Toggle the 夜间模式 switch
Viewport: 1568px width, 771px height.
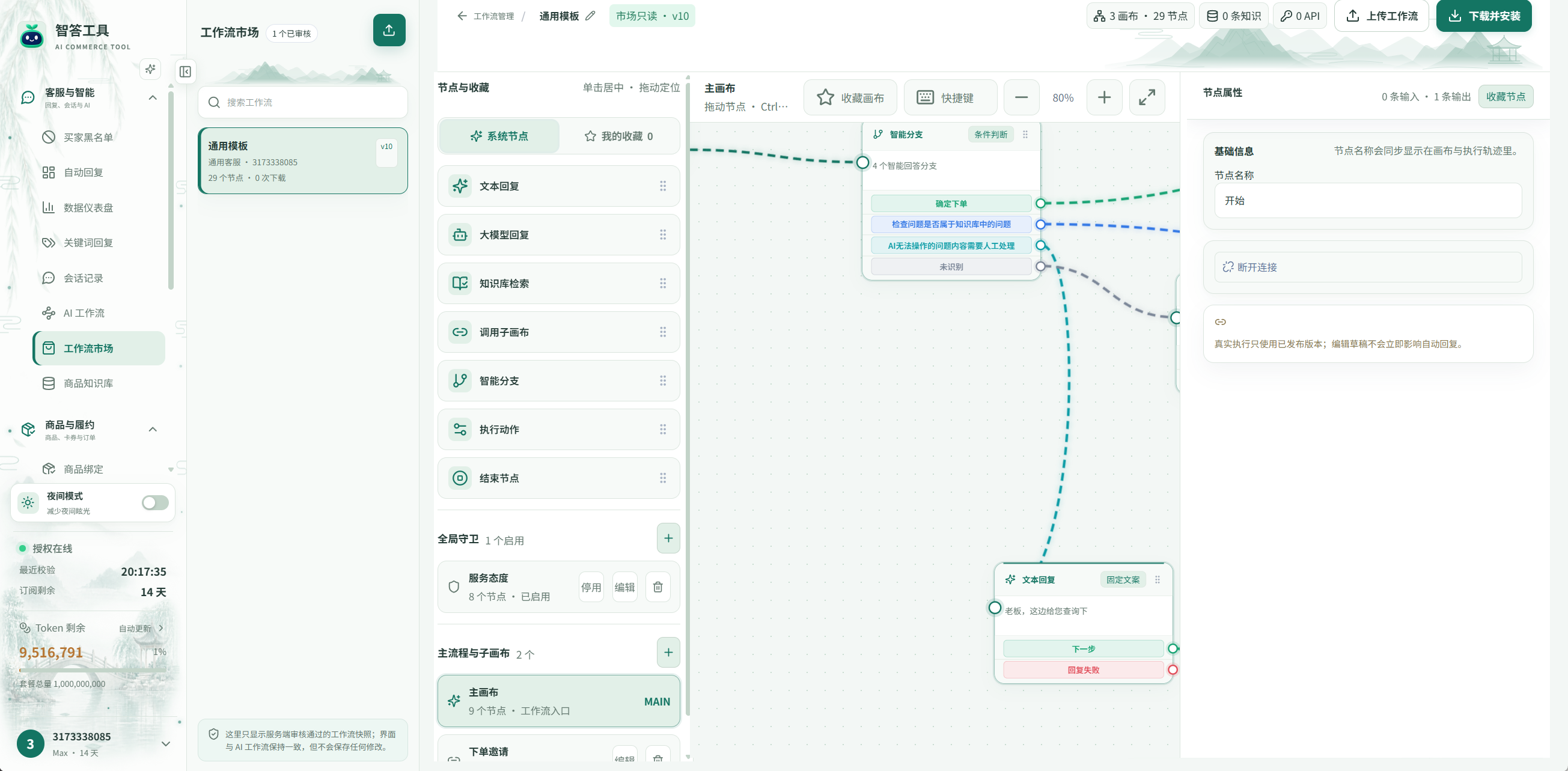coord(155,502)
